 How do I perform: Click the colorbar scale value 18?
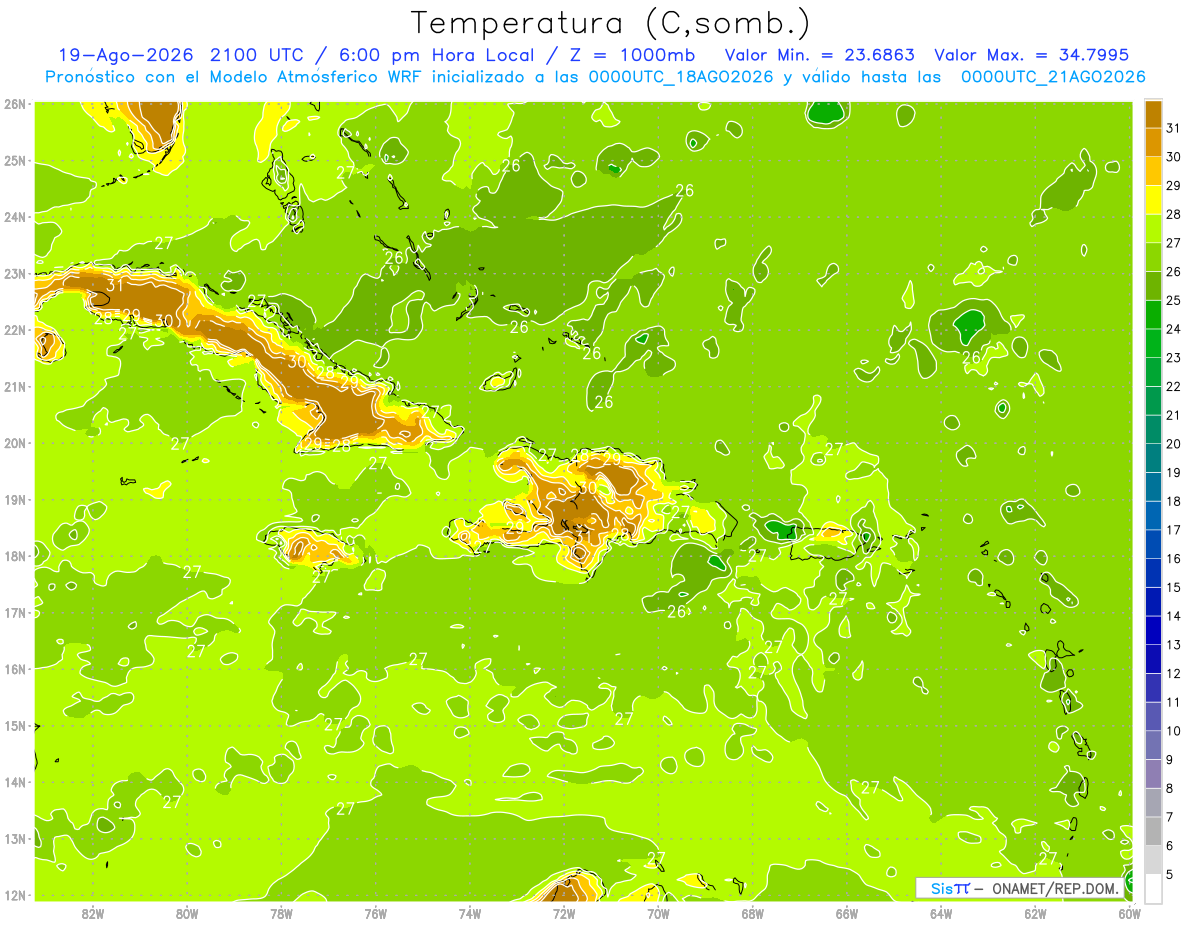pyautogui.click(x=1174, y=502)
